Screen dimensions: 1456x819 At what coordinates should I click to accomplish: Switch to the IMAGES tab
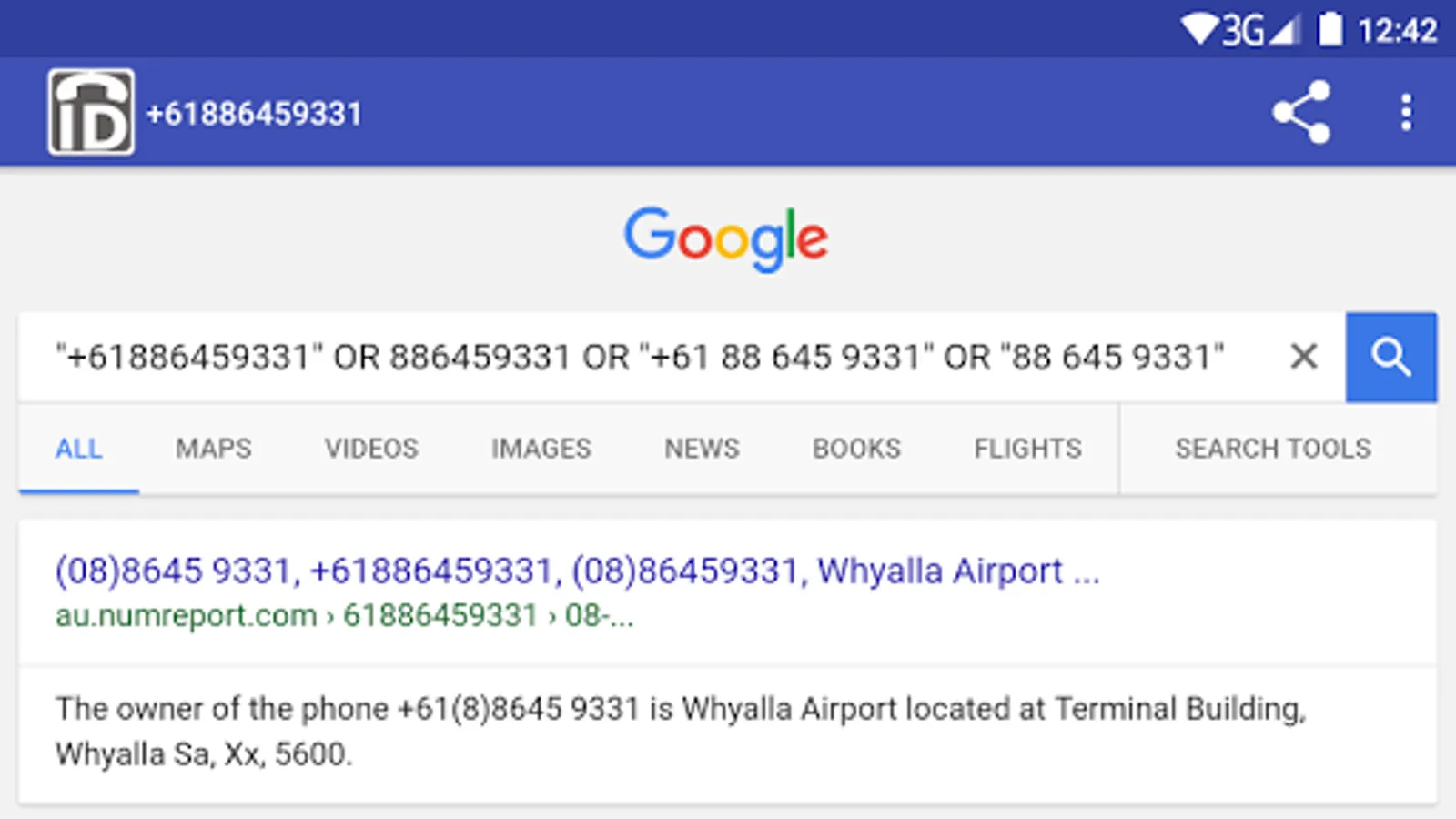(541, 449)
